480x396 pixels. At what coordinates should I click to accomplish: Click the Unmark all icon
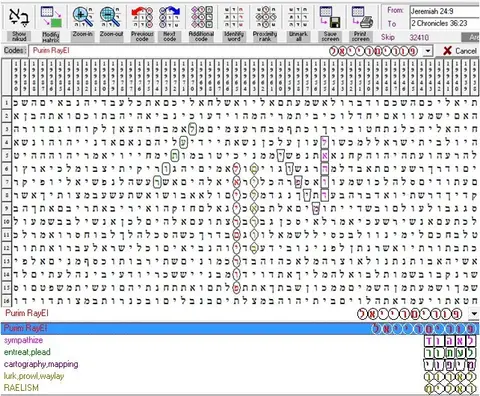click(298, 17)
